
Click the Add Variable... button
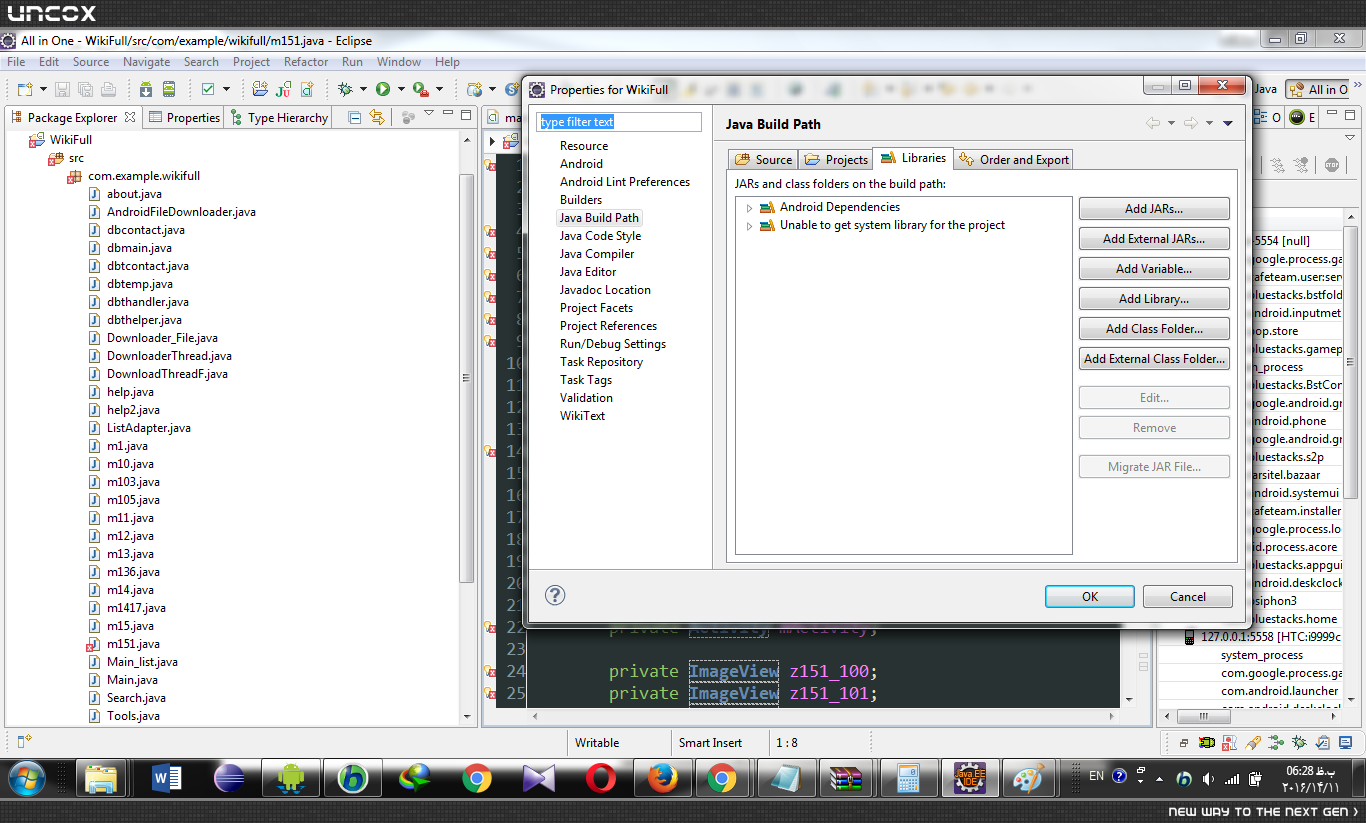(x=1154, y=269)
